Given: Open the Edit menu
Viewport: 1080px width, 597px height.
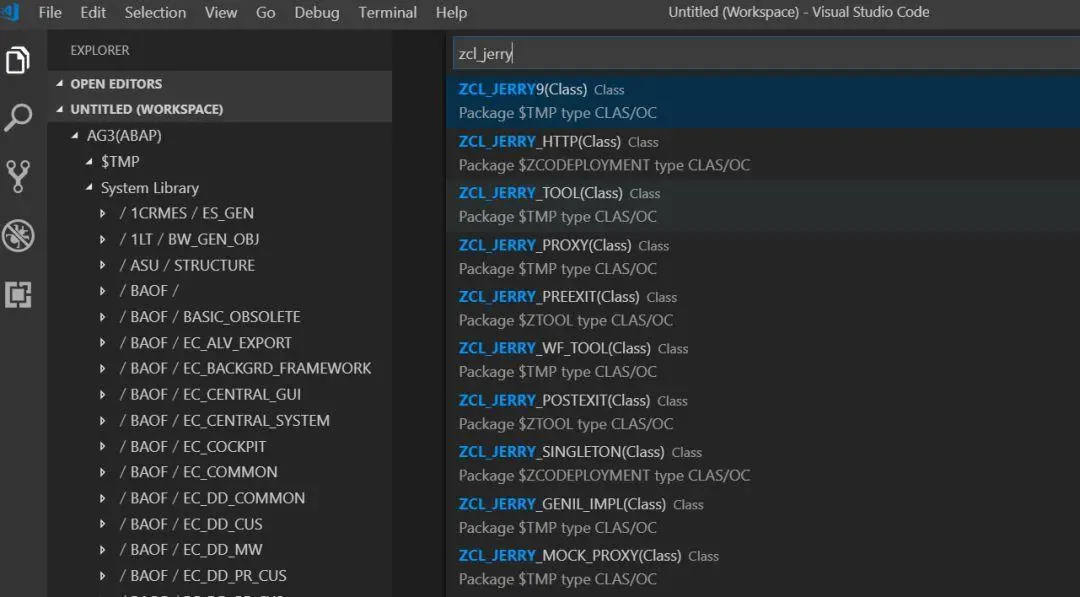Looking at the screenshot, I should coord(93,12).
